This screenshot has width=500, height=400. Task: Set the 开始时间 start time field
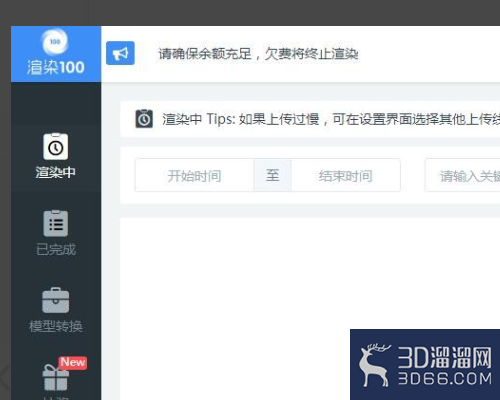tap(194, 175)
